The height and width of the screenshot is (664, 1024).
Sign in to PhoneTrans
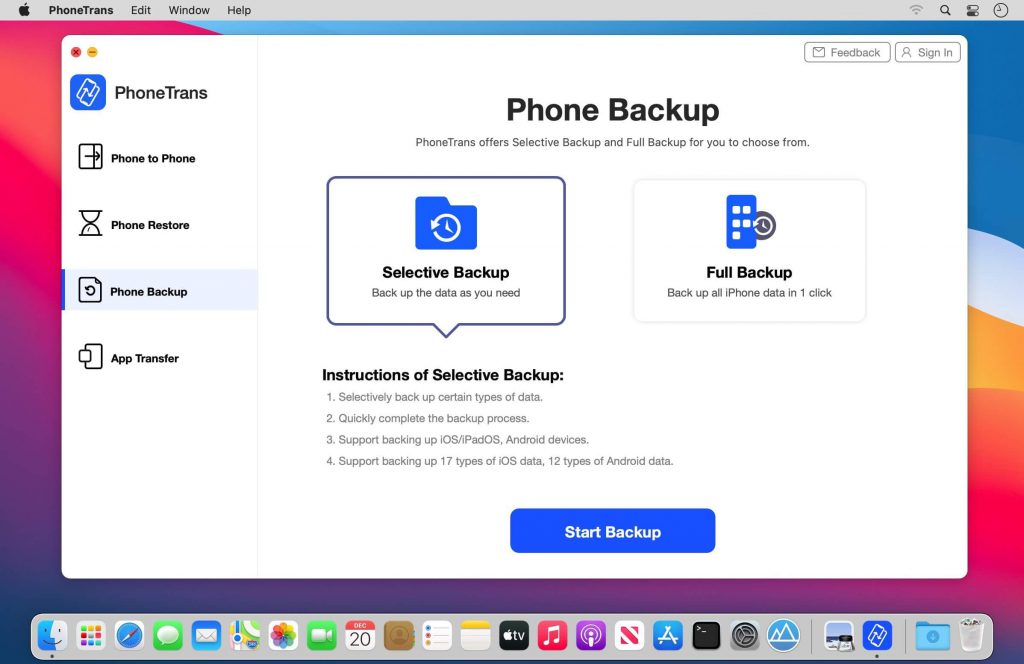coord(927,52)
